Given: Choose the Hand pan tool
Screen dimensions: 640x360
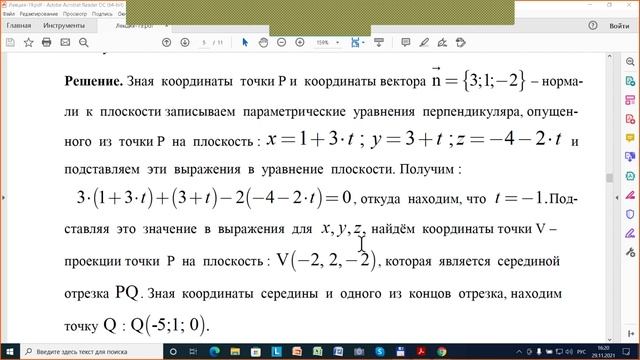Looking at the screenshot, I should pos(263,42).
